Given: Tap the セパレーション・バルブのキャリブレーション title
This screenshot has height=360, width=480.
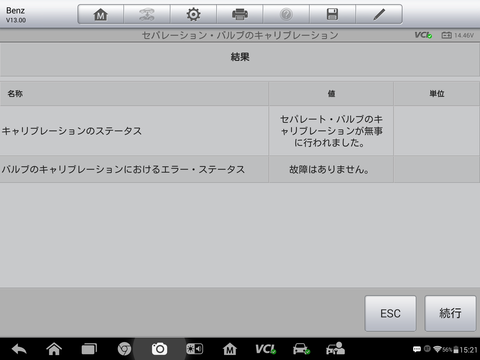Looking at the screenshot, I should pos(240,35).
